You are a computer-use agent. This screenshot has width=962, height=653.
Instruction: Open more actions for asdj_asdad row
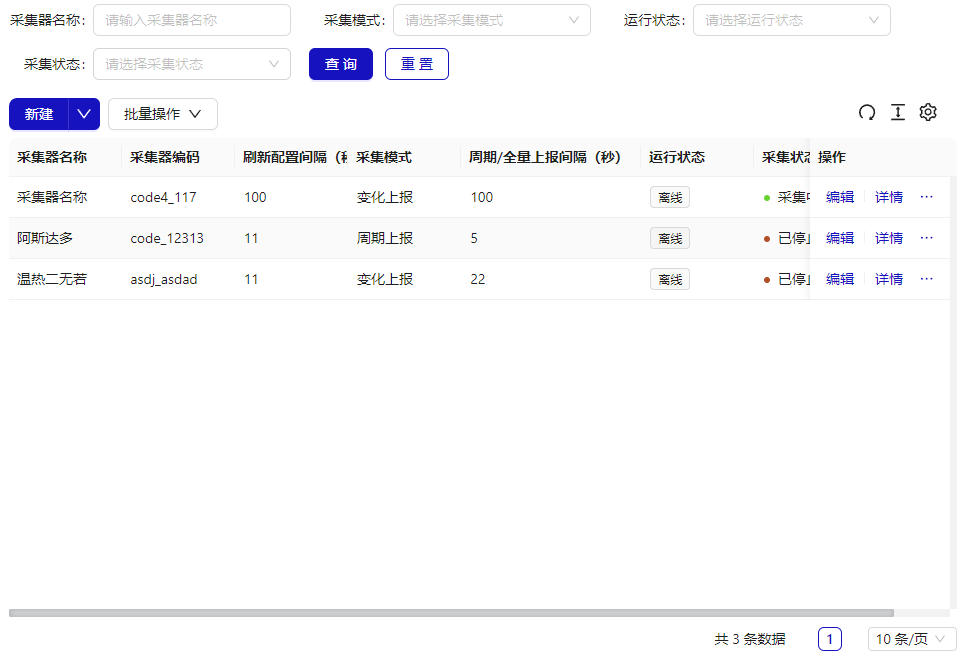click(x=926, y=279)
